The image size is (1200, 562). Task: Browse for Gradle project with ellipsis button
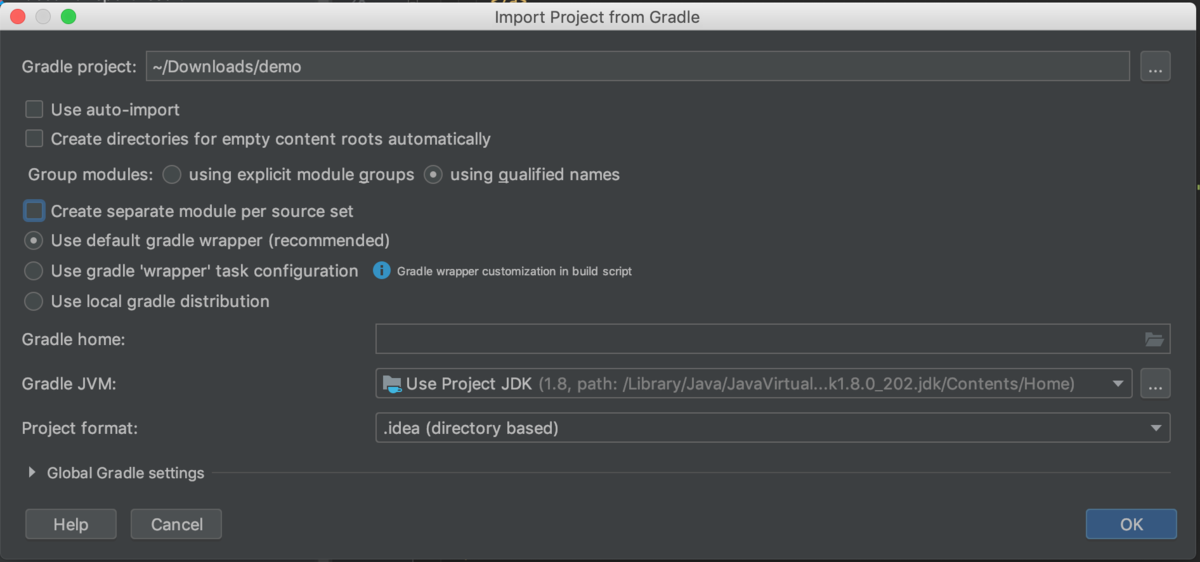1155,67
